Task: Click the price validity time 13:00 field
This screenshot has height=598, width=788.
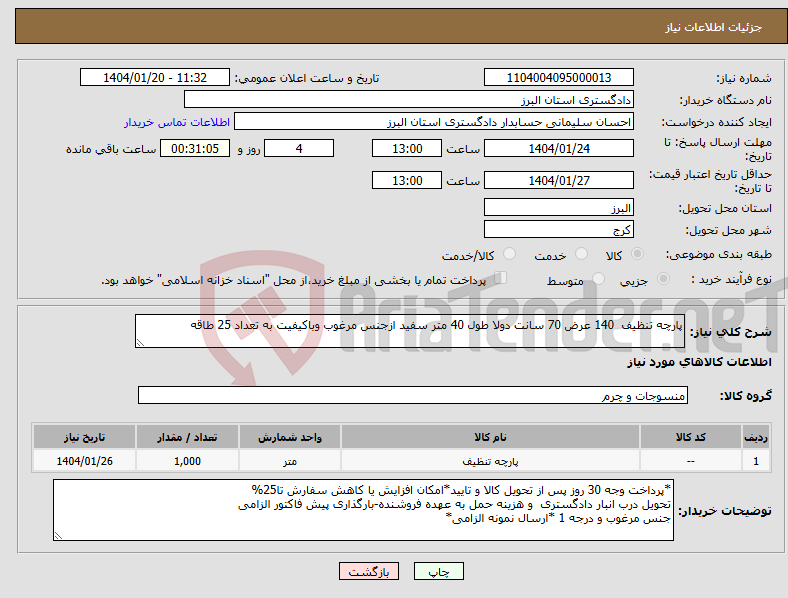Action: (407, 180)
